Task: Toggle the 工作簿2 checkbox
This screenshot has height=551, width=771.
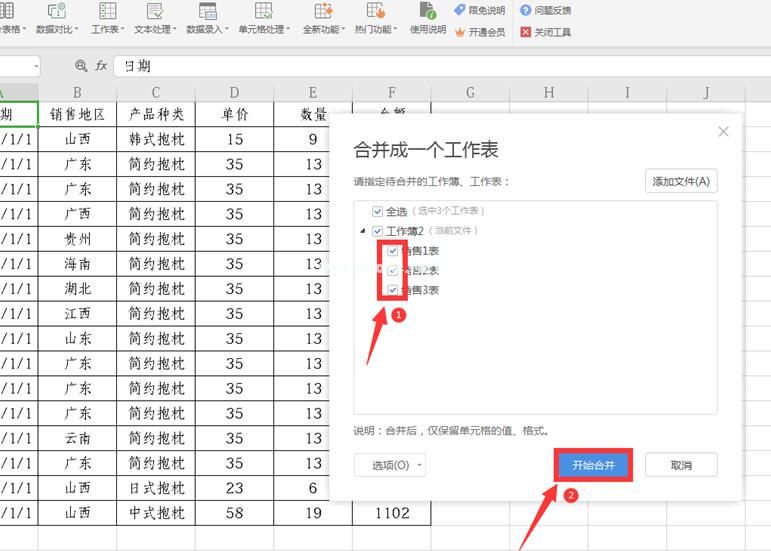Action: (377, 231)
